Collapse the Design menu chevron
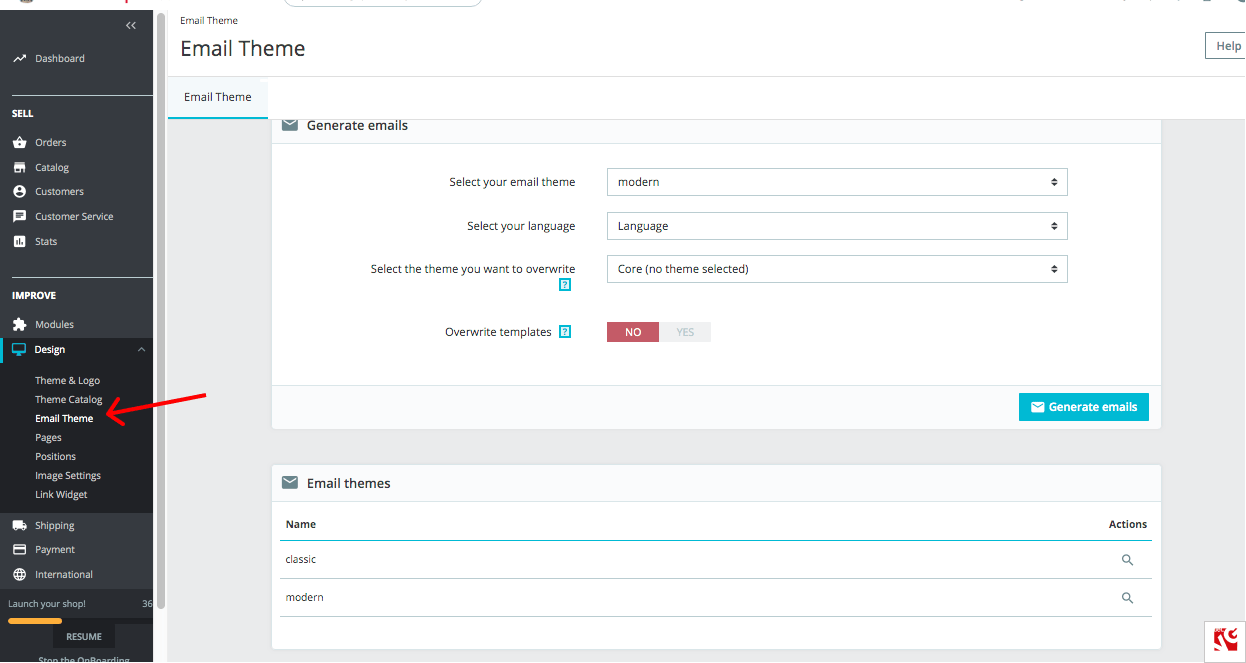The height and width of the screenshot is (663, 1246). [x=141, y=350]
